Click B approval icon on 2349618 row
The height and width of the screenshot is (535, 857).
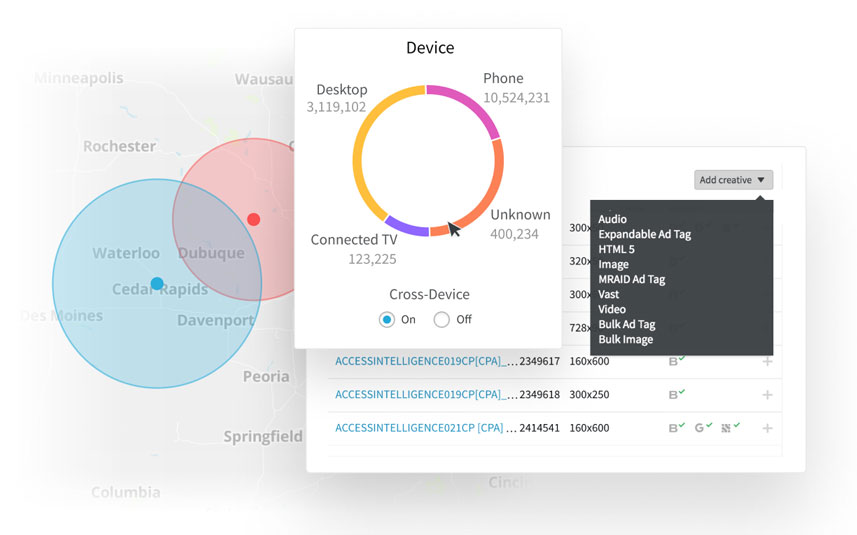tap(677, 394)
